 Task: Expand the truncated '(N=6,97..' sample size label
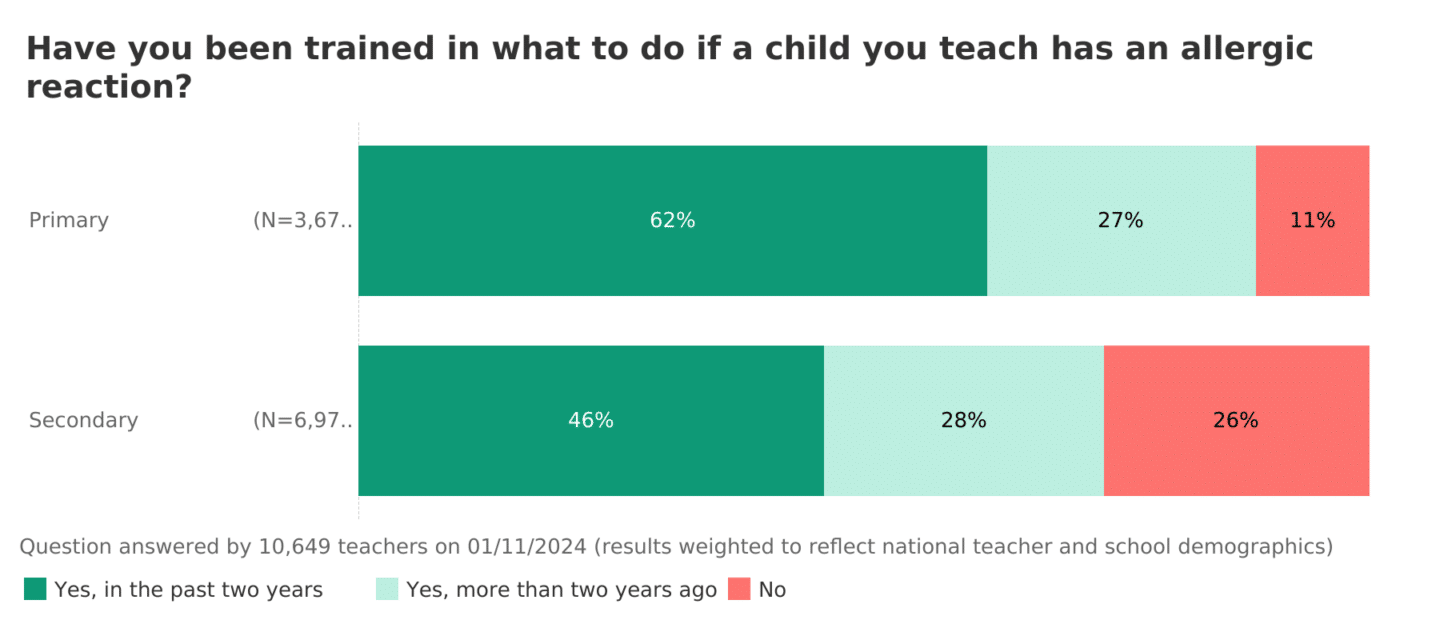click(x=302, y=420)
